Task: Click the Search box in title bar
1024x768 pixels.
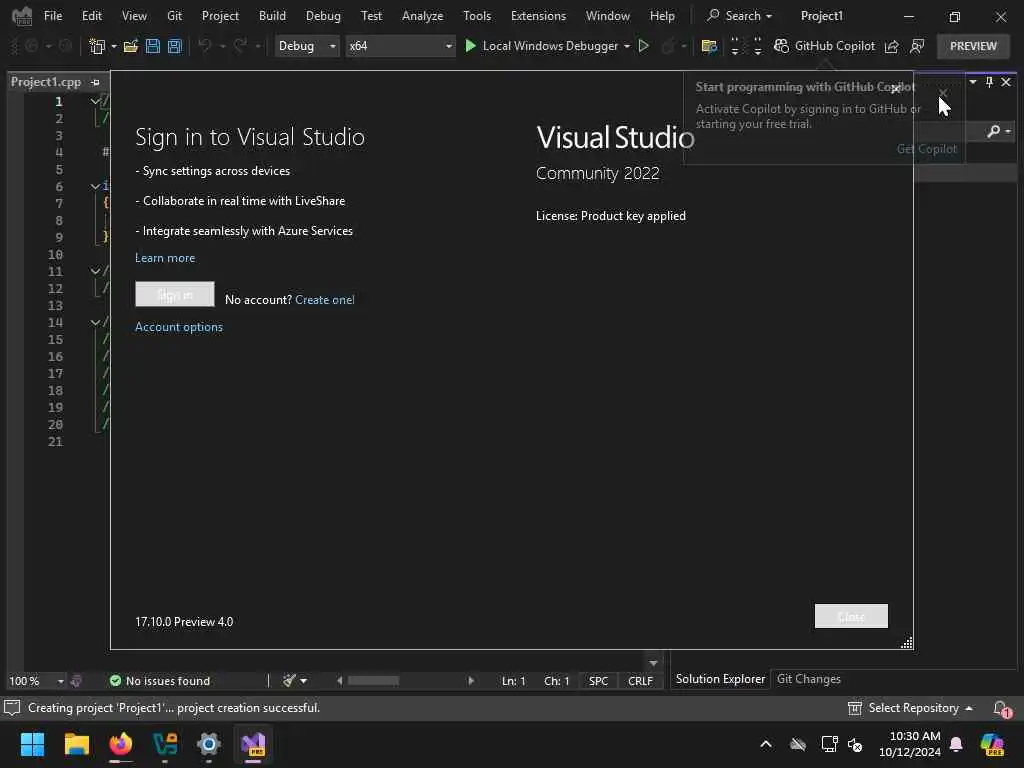Action: [x=739, y=16]
